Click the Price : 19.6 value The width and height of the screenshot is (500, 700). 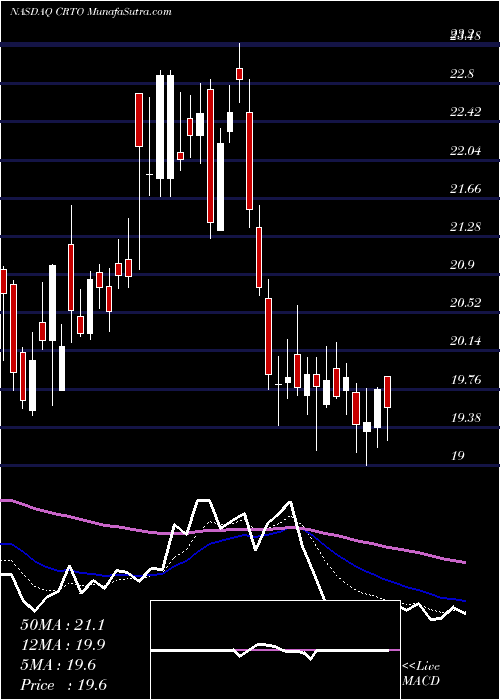63,685
